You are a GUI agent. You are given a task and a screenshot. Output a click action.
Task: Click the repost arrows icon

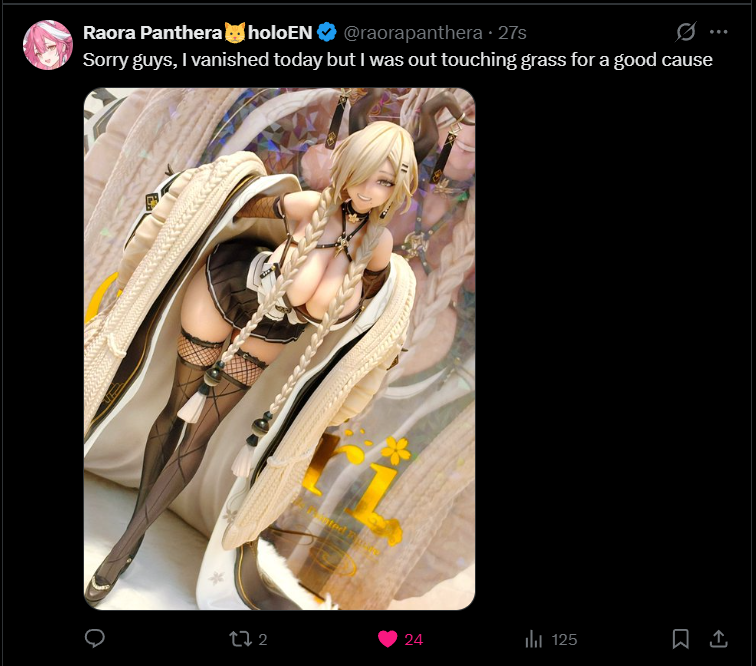coord(240,639)
